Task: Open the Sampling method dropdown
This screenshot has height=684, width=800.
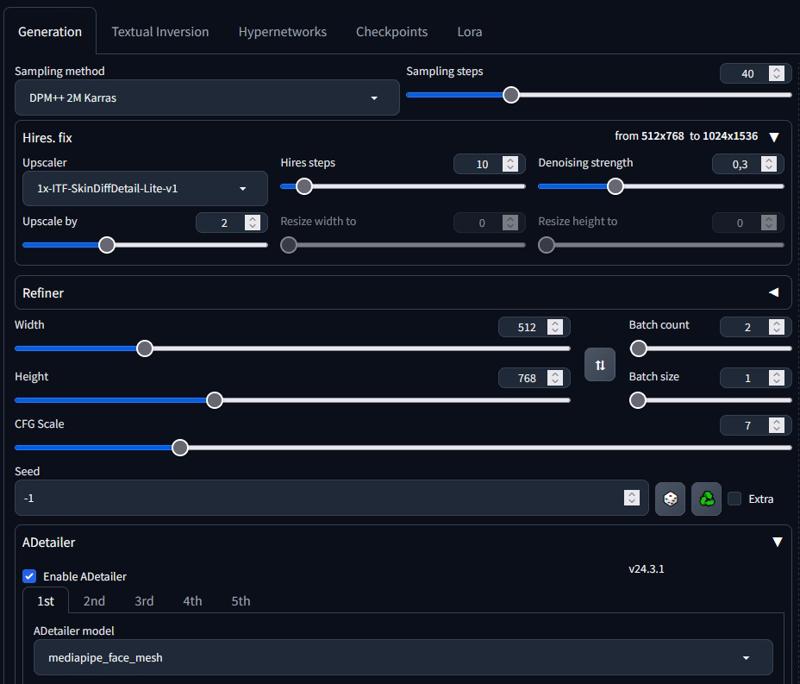Action: pos(207,98)
